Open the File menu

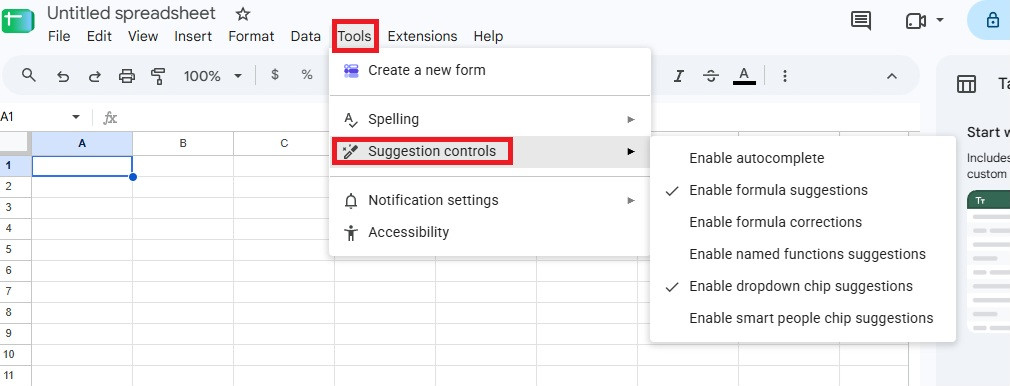click(59, 36)
